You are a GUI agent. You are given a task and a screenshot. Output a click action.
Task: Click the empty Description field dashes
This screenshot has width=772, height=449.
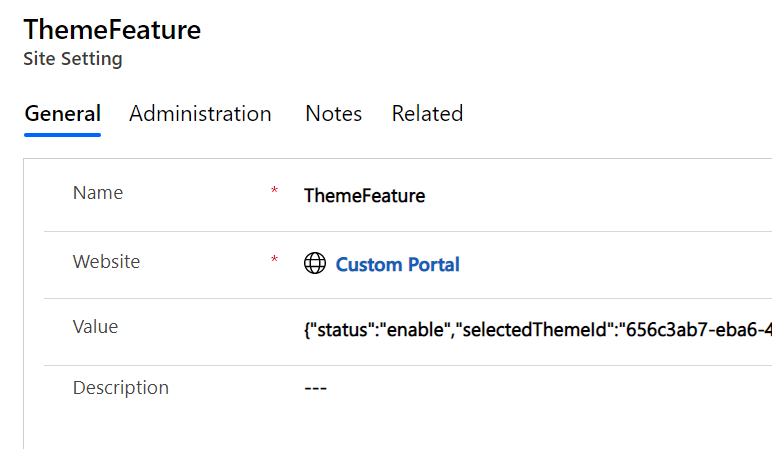click(x=315, y=388)
